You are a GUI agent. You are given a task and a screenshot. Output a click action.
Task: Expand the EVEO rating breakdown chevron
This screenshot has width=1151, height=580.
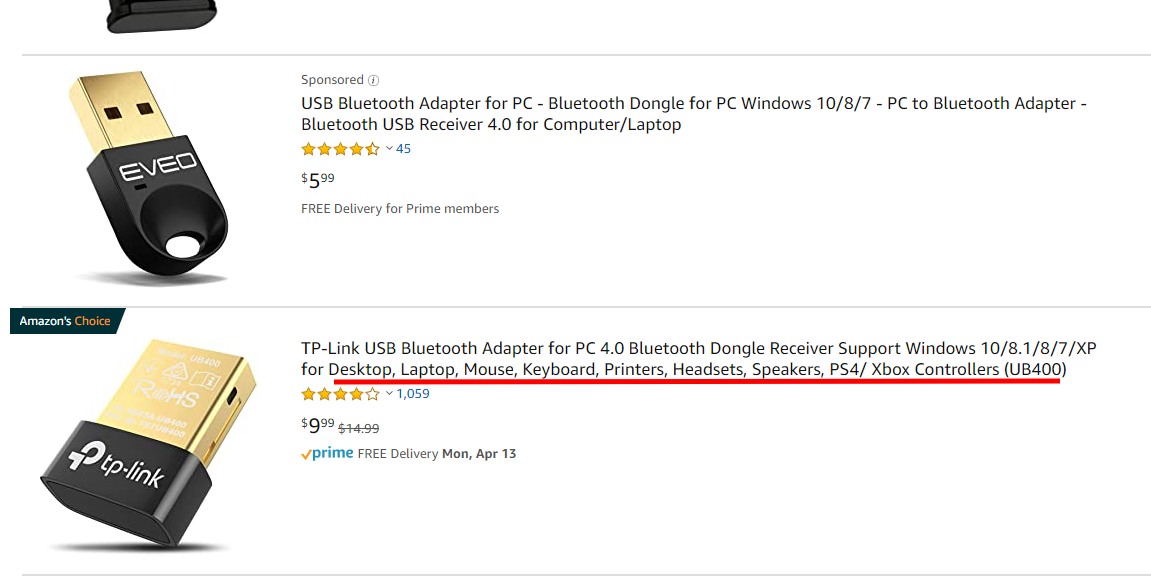point(389,148)
